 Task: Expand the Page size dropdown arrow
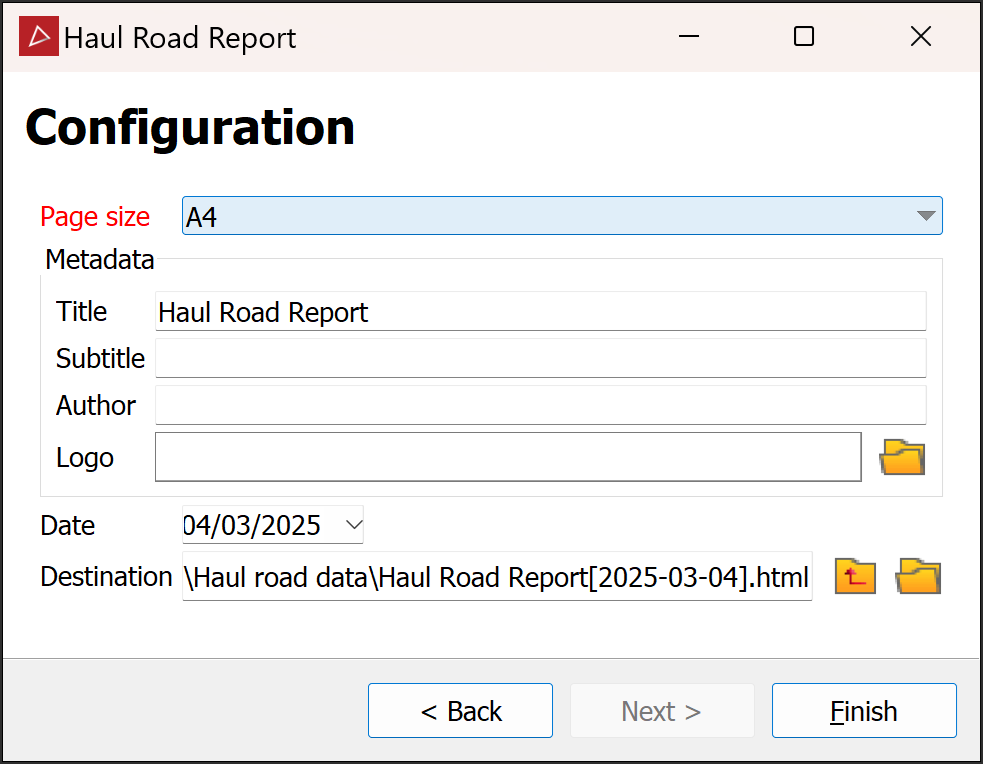click(x=926, y=216)
